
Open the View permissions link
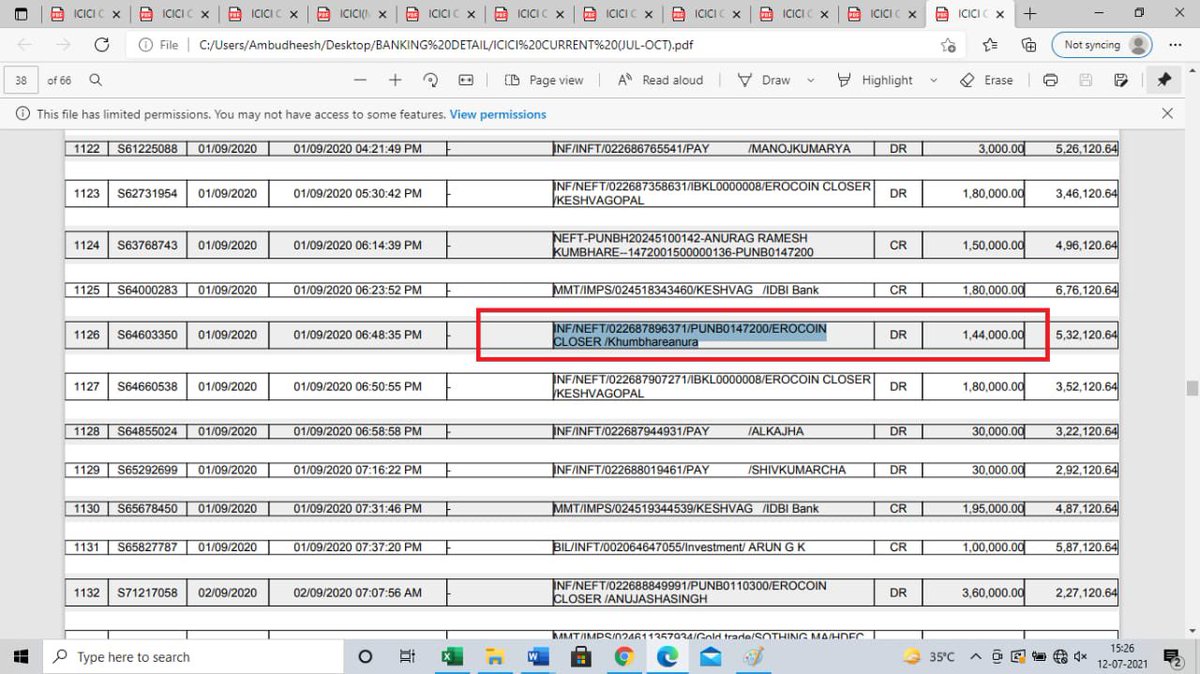pos(498,115)
